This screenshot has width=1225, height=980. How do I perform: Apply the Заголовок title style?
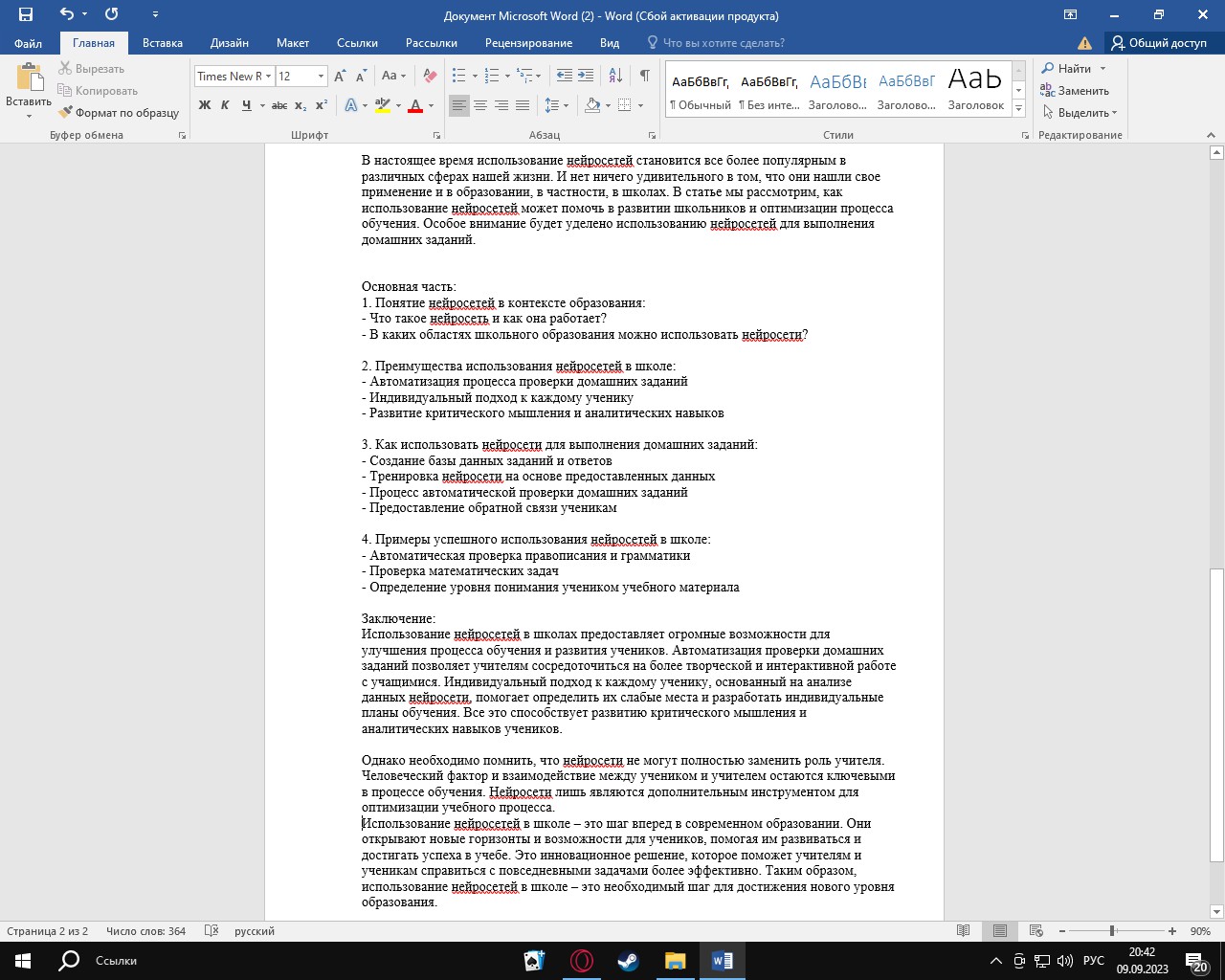coord(975,89)
